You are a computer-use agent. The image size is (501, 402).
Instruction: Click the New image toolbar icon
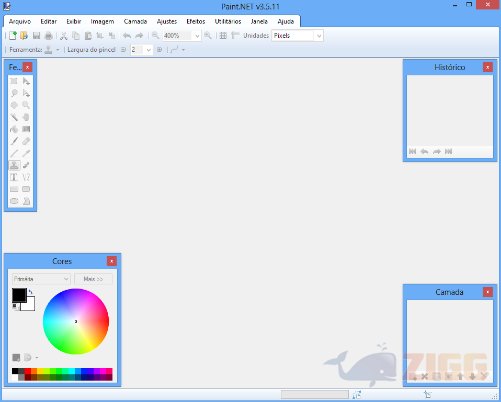pos(13,35)
